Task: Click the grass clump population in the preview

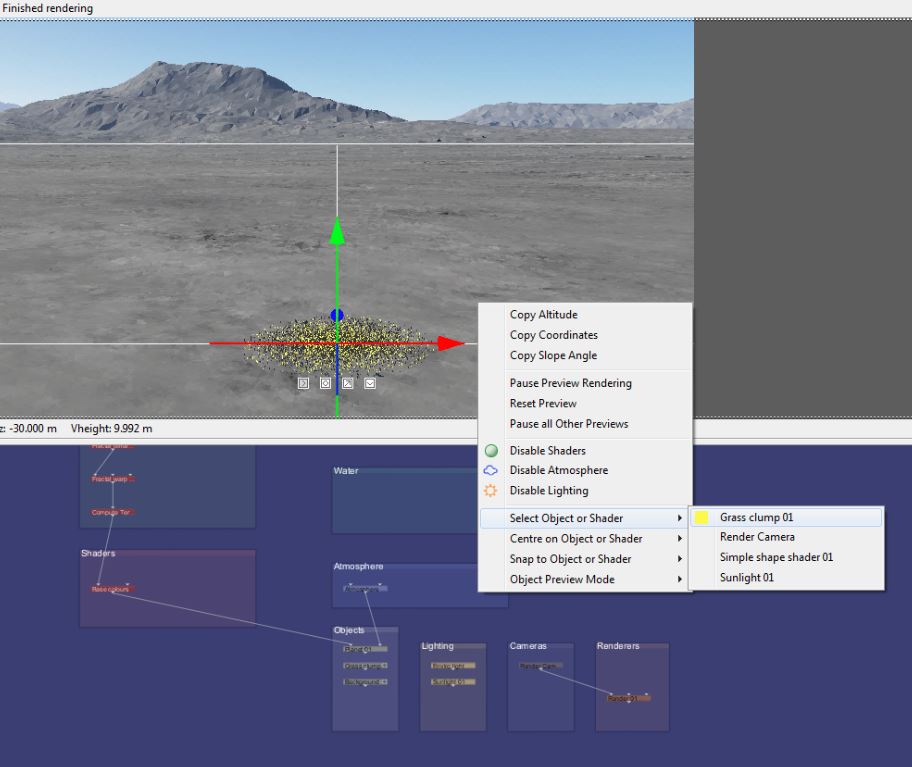Action: coord(337,345)
